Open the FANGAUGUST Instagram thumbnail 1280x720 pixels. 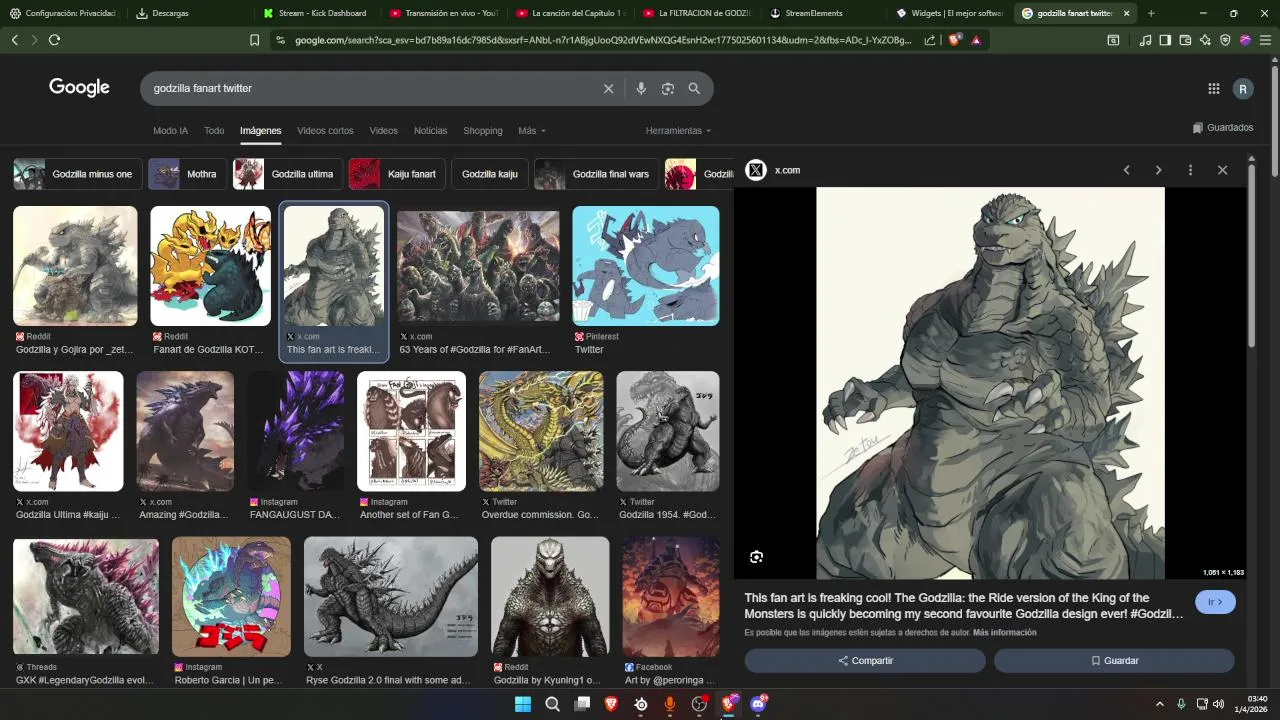click(x=296, y=431)
